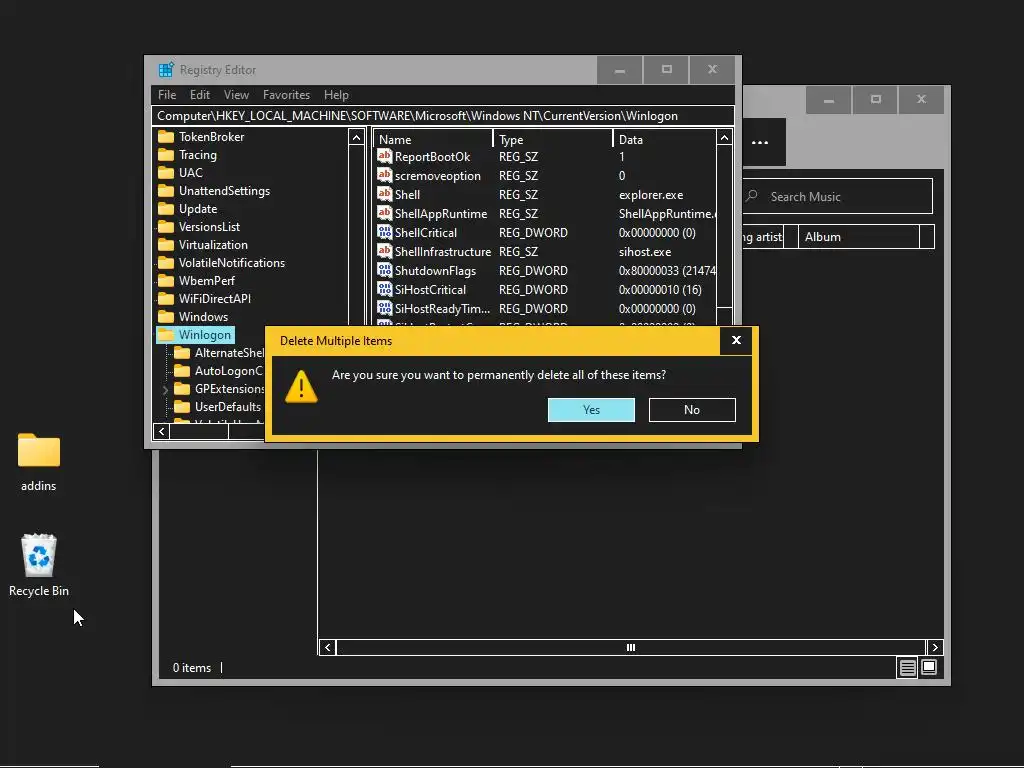The width and height of the screenshot is (1024, 768).
Task: Click the Registry Editor title bar icon
Action: coord(166,69)
